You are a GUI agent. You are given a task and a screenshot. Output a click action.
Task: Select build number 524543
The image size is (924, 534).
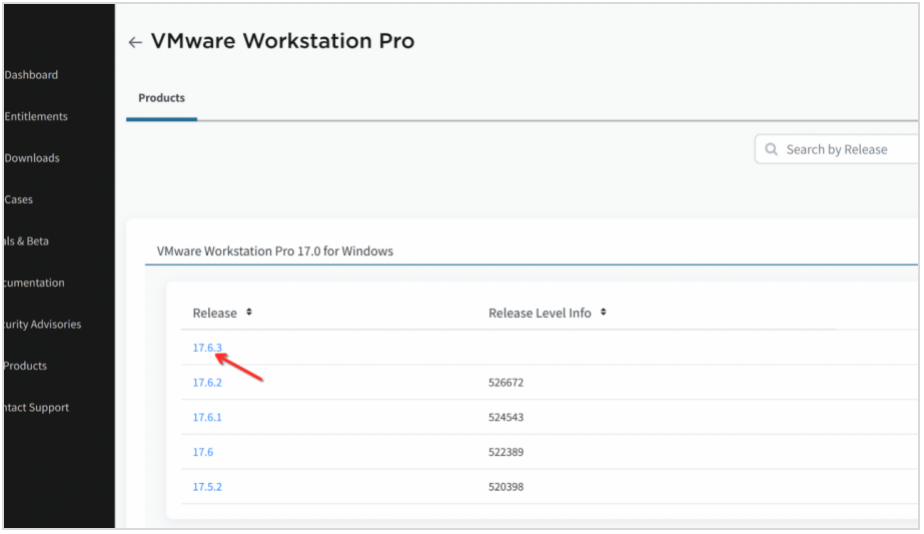point(506,417)
